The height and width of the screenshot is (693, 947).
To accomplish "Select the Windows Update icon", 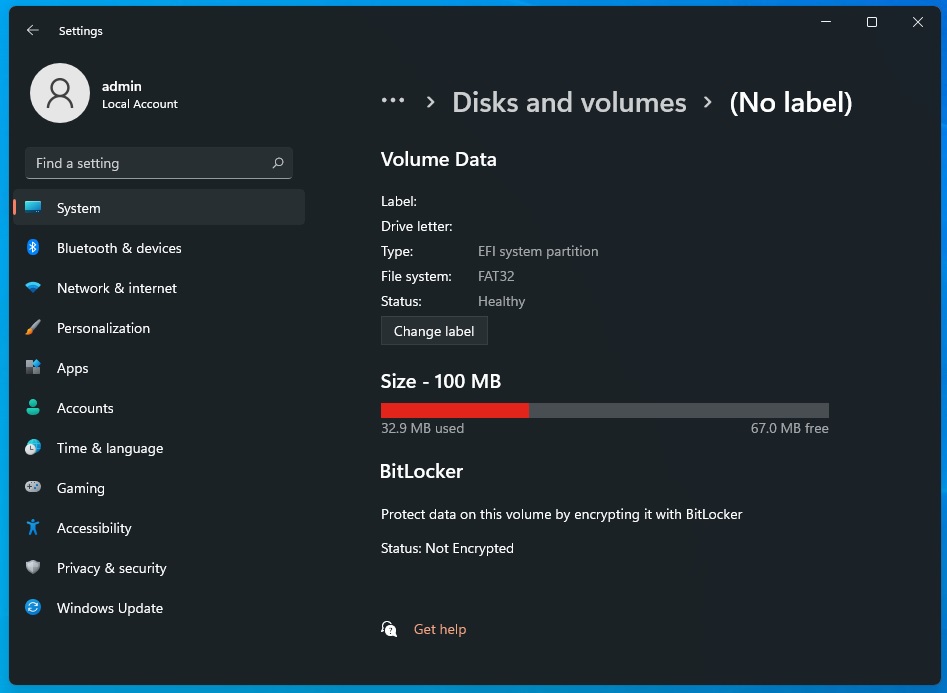I will 33,608.
